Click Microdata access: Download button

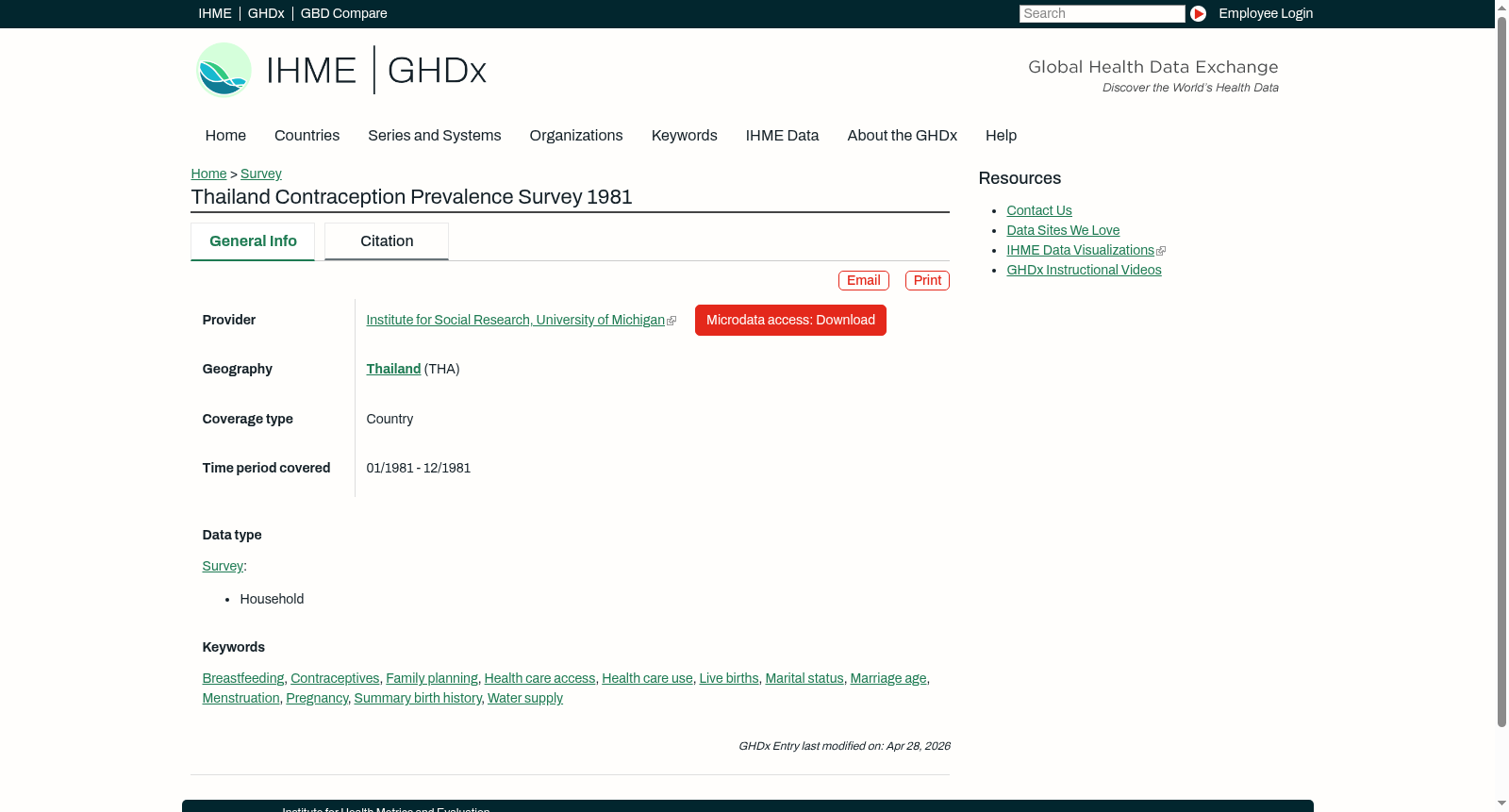790,320
